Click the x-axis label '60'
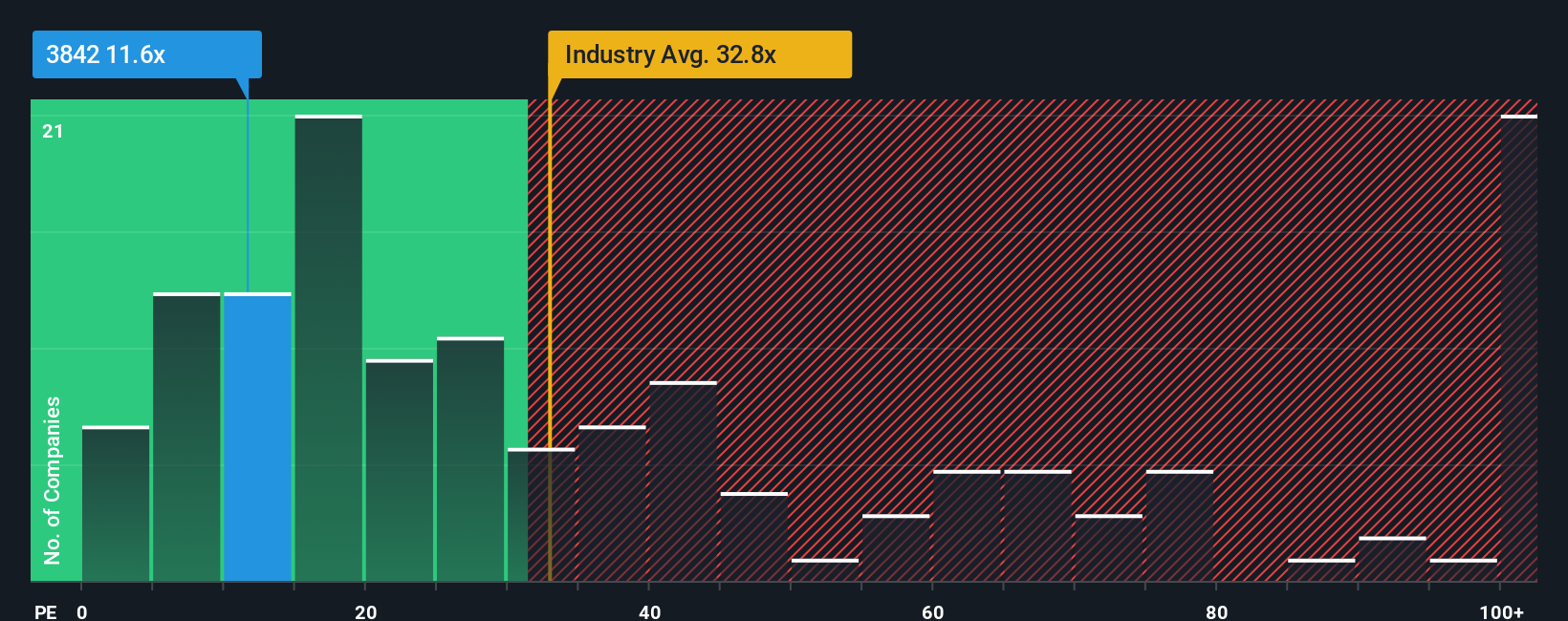This screenshot has width=1568, height=621. 932,611
